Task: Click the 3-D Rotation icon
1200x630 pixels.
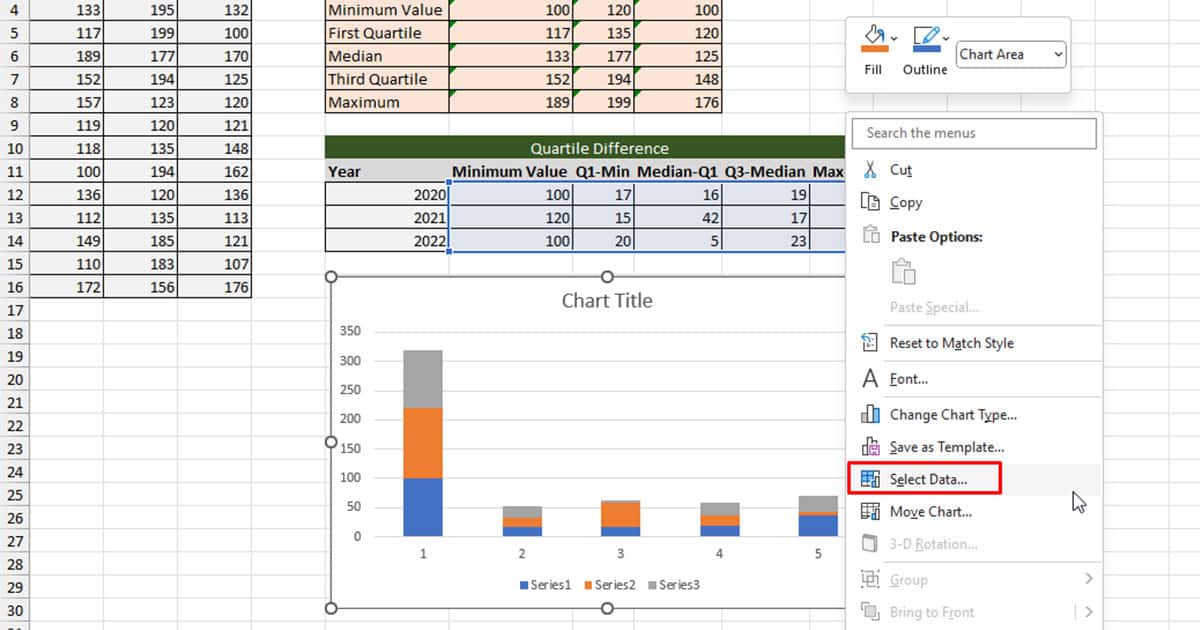Action: 871,543
